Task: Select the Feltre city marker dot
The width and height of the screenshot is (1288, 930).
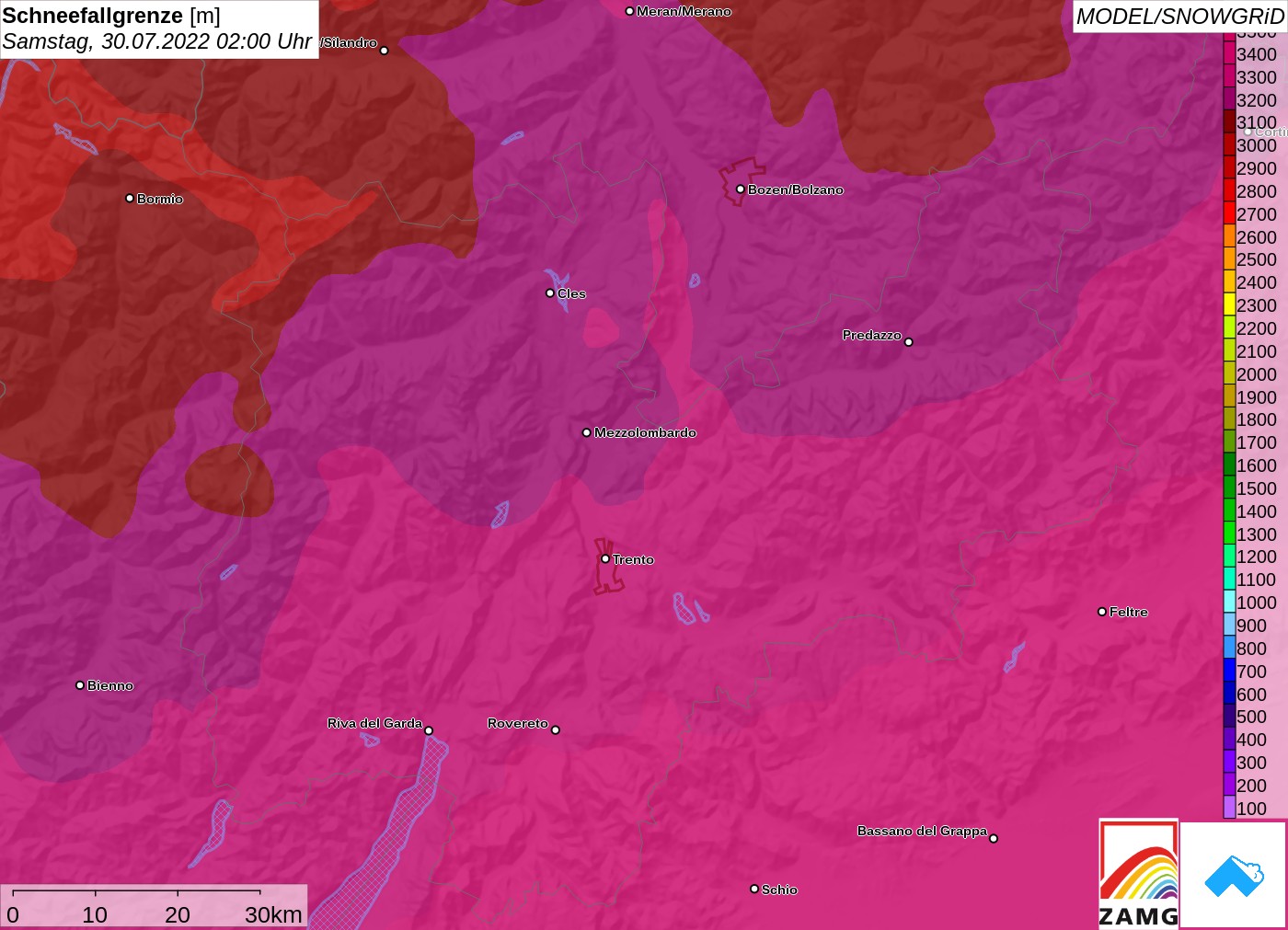Action: pyautogui.click(x=1102, y=612)
